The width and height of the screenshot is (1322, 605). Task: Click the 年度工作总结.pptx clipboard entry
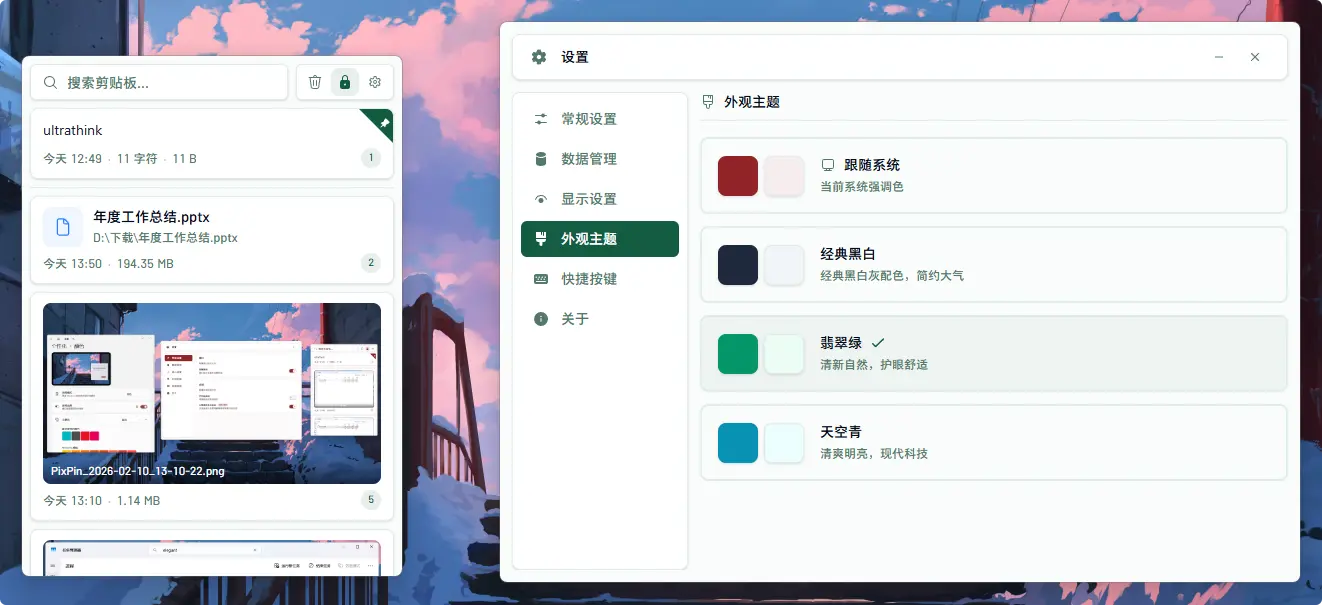pos(211,240)
